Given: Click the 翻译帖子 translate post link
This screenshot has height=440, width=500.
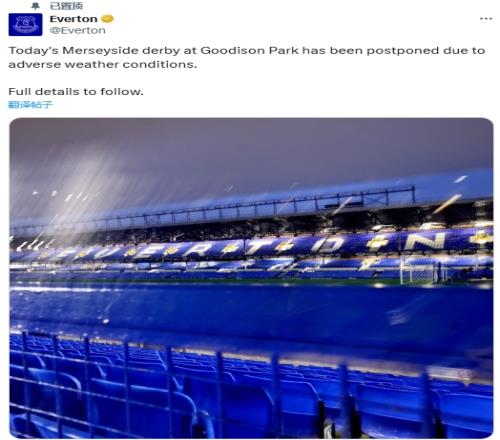Looking at the screenshot, I should click(30, 105).
